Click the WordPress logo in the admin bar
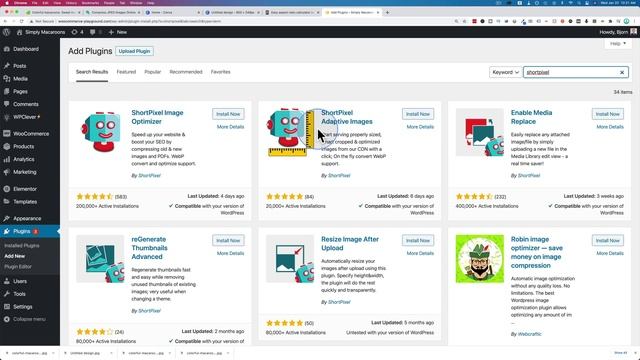Screen dimensions: 640x360 point(6,32)
